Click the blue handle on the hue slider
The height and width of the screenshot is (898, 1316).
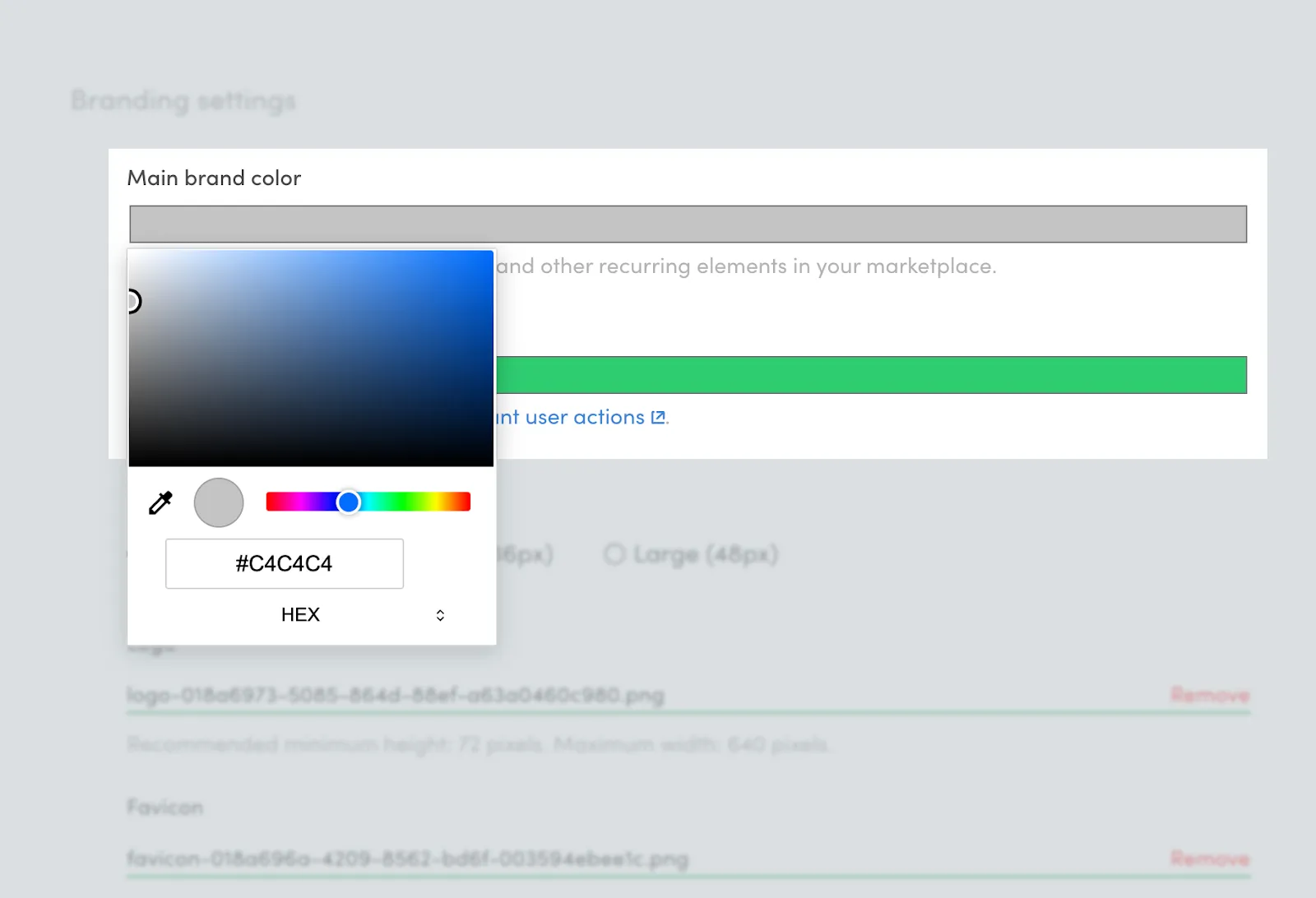pyautogui.click(x=349, y=502)
